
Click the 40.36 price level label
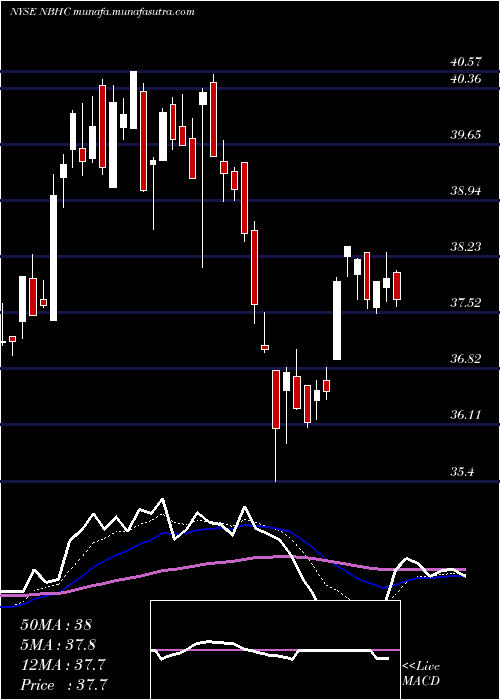(x=467, y=79)
